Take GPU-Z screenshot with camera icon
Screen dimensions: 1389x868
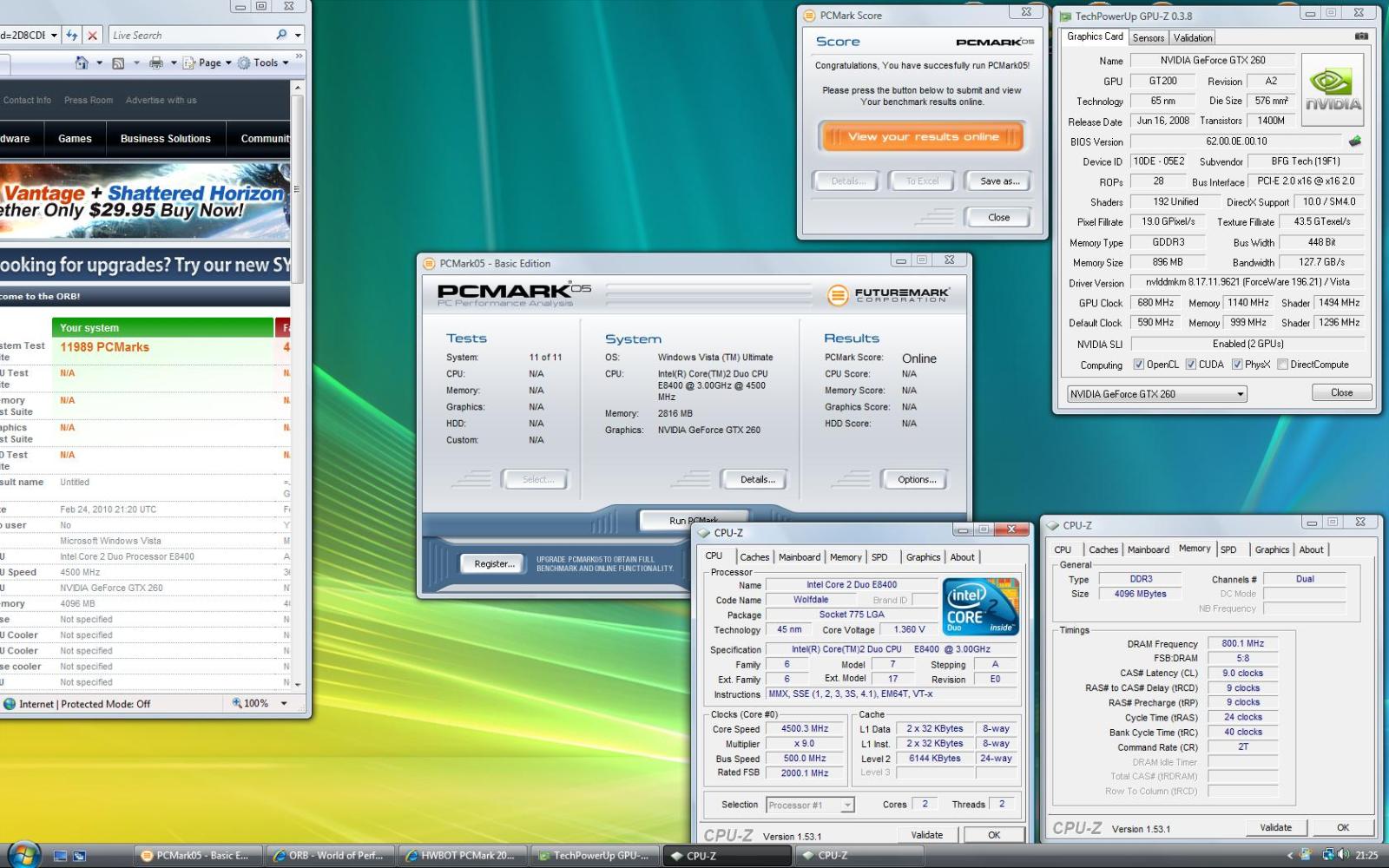(x=1361, y=36)
